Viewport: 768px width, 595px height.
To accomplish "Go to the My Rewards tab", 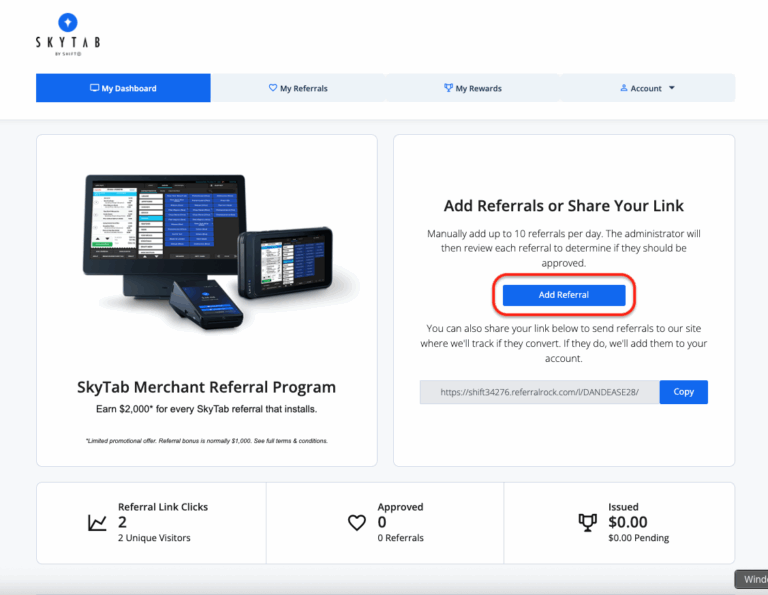I will (x=473, y=88).
